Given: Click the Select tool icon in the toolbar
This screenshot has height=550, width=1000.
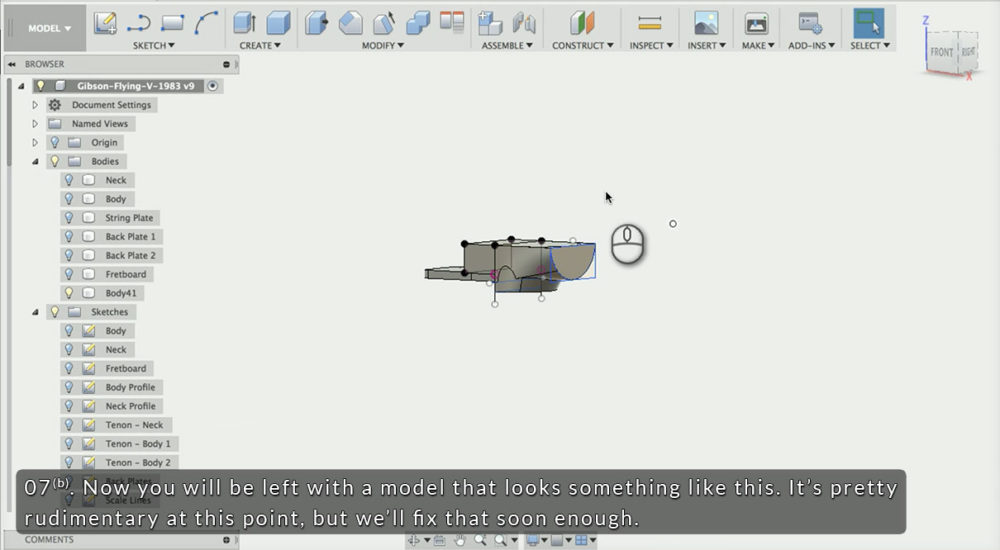Looking at the screenshot, I should (x=867, y=22).
